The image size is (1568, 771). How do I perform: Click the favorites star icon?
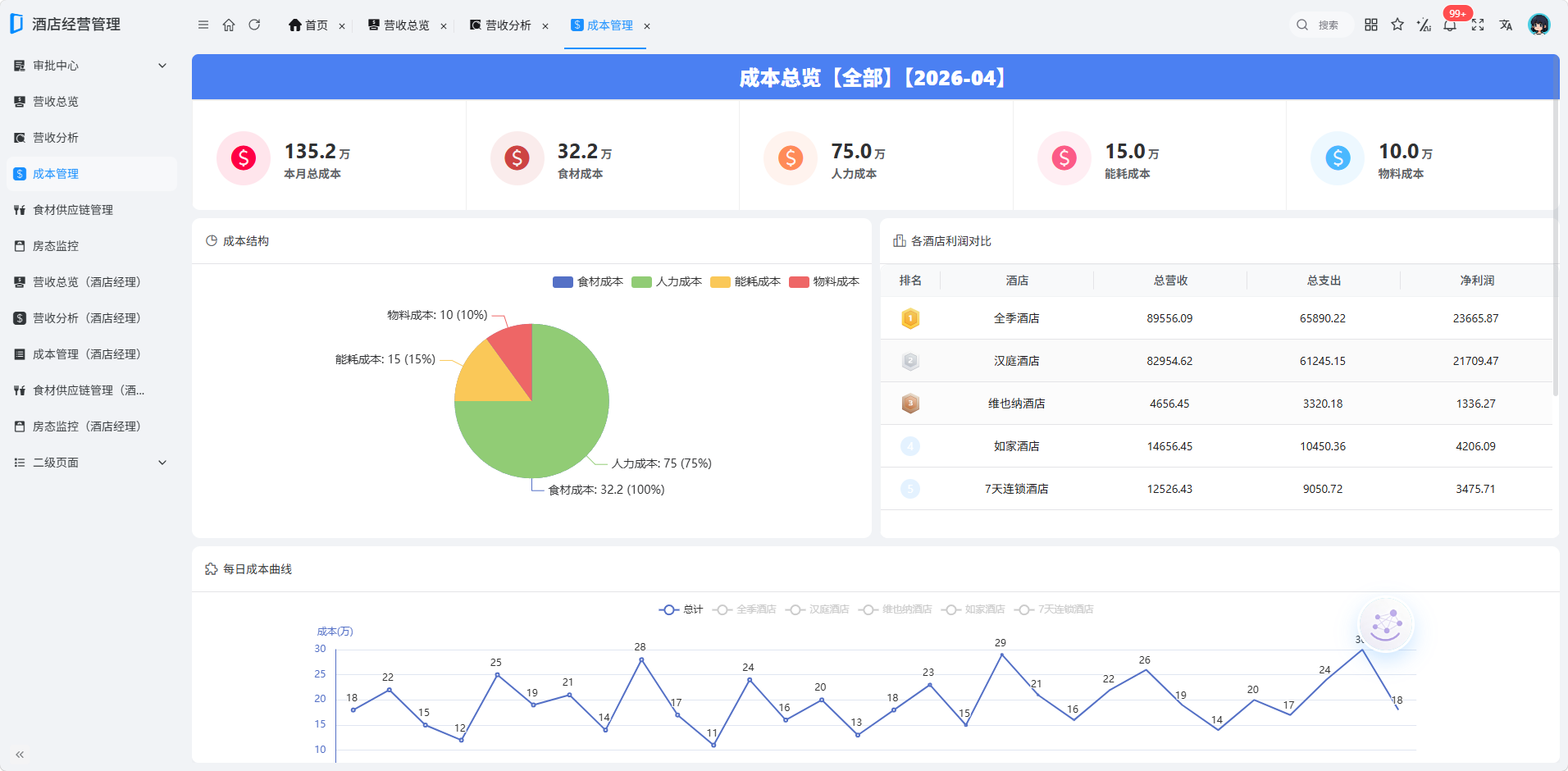coord(1397,25)
